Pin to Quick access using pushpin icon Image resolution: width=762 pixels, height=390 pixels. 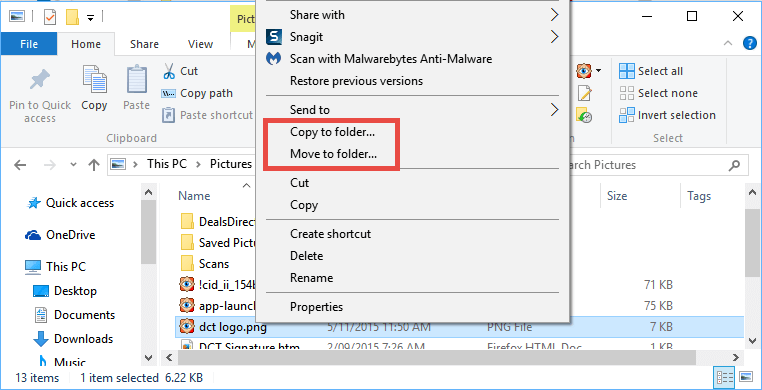coord(40,80)
